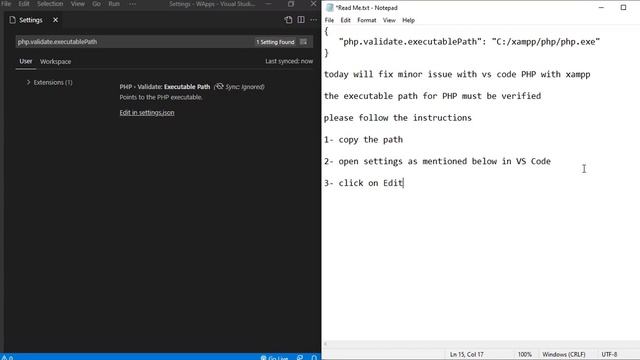Click the 'please follow the instructions' line
640x360 pixels.
[x=398, y=118]
